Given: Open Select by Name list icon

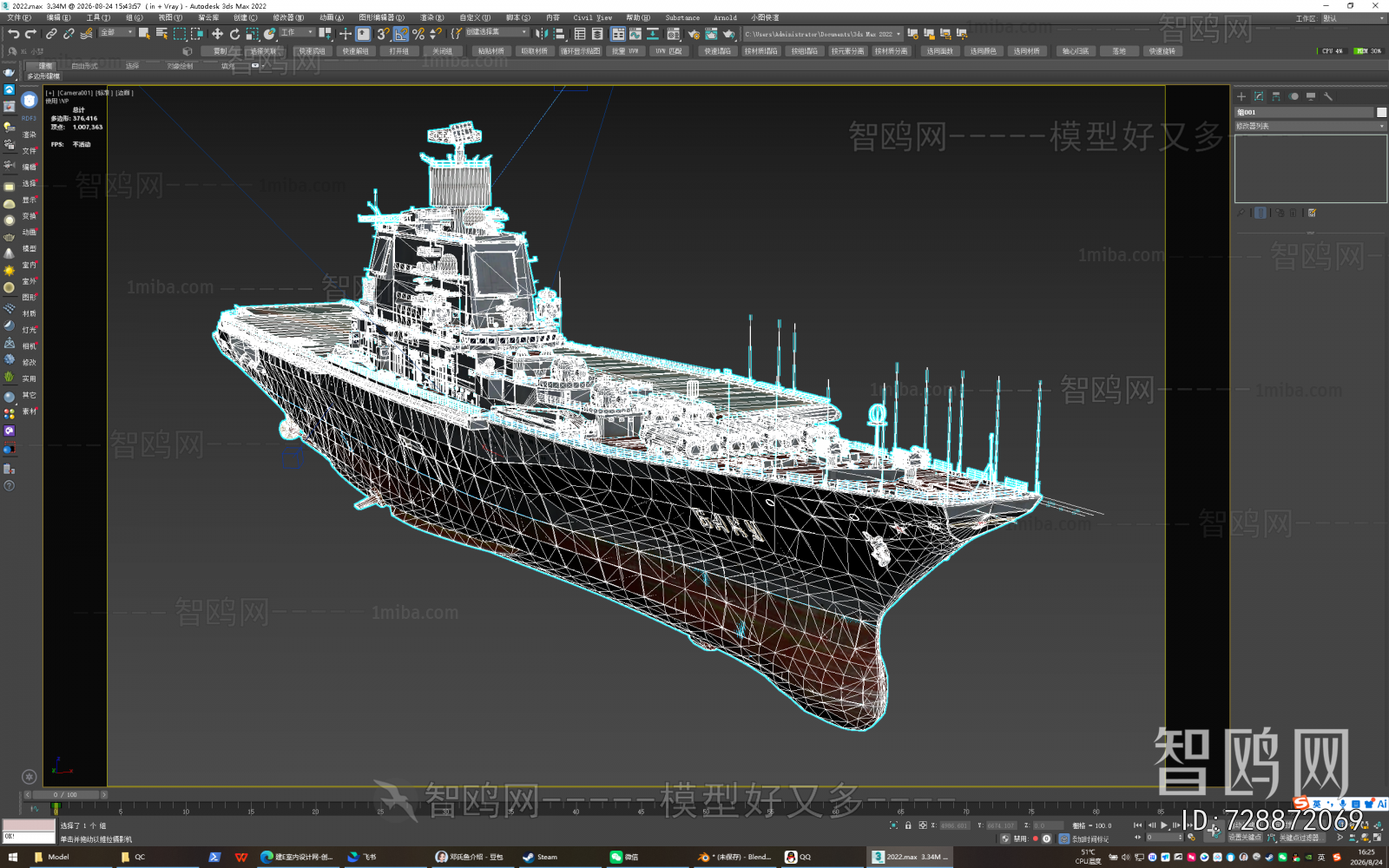Looking at the screenshot, I should point(161,34).
